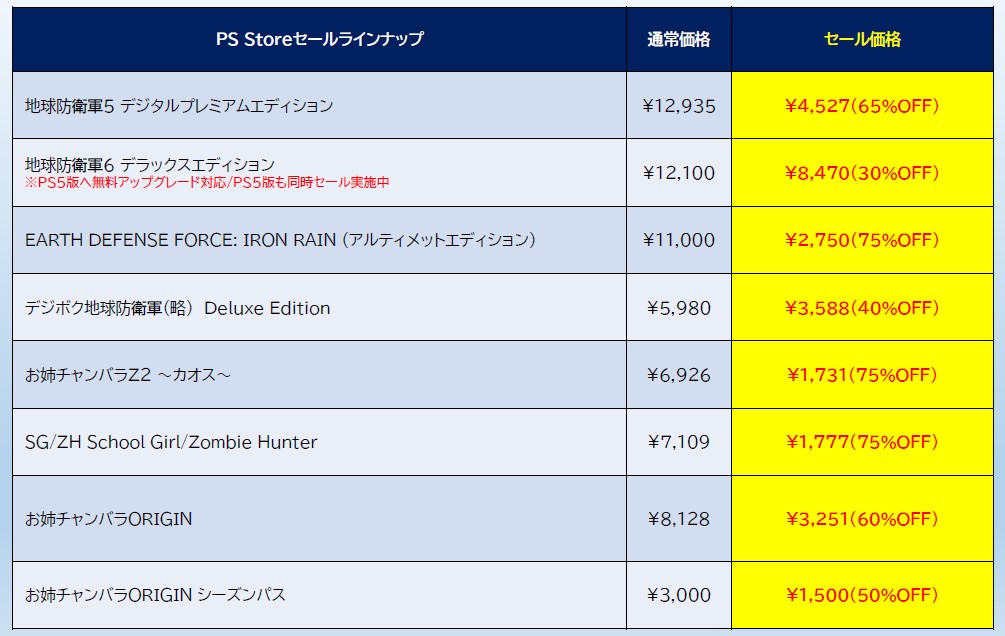Select the 通常価格 column header
This screenshot has width=1005, height=636.
(679, 39)
